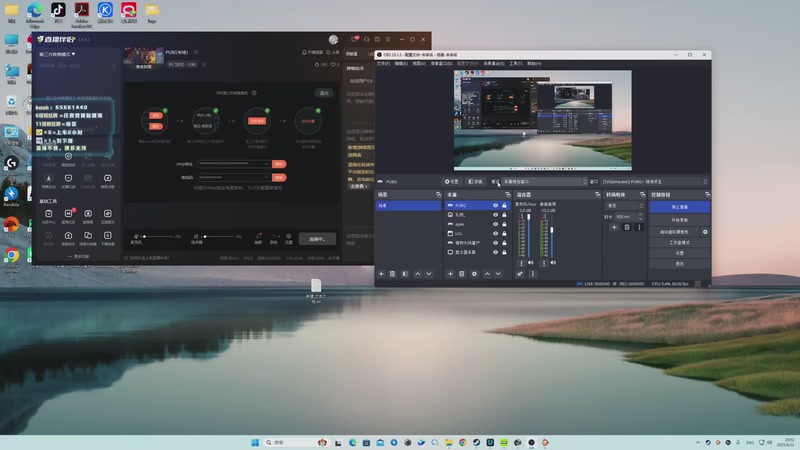The image size is (800, 450).
Task: Open virtual camera settings gear in controls
Action: point(705,232)
